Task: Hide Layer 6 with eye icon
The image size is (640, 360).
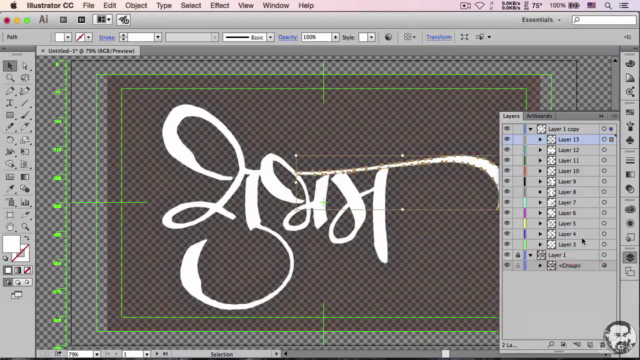Action: coord(507,213)
